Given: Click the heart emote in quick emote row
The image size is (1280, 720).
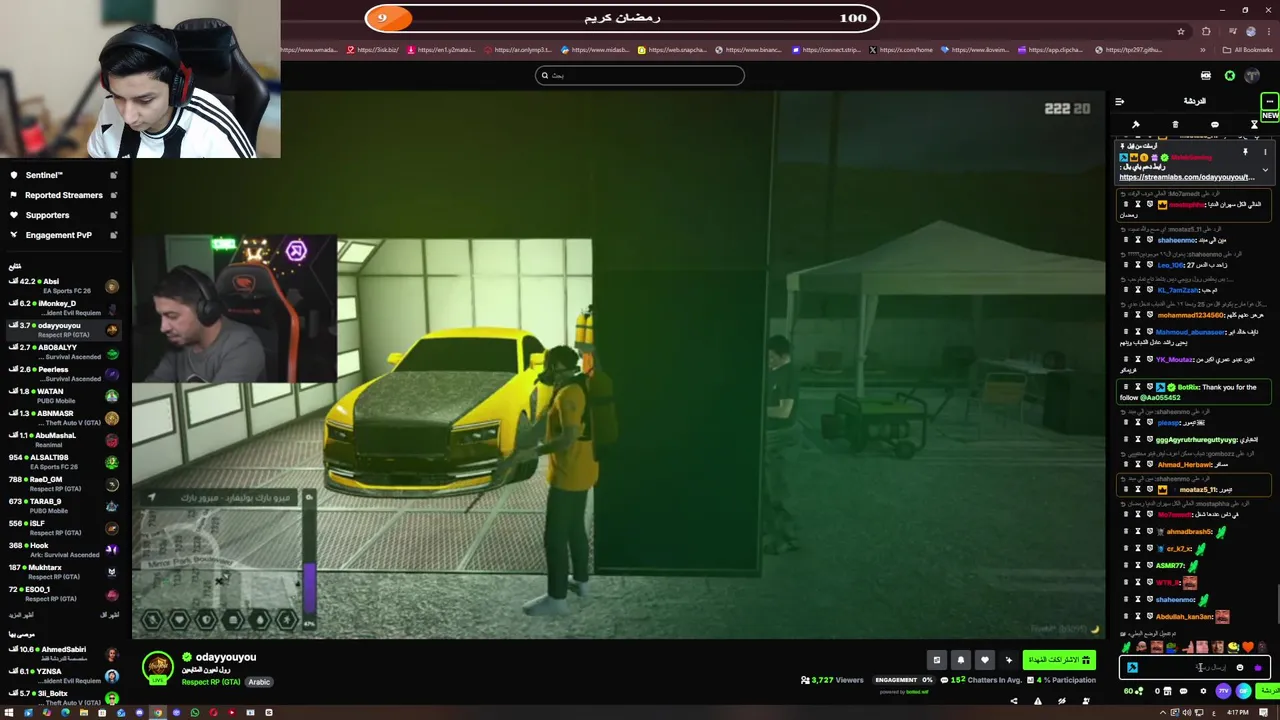Looking at the screenshot, I should click(x=1247, y=647).
